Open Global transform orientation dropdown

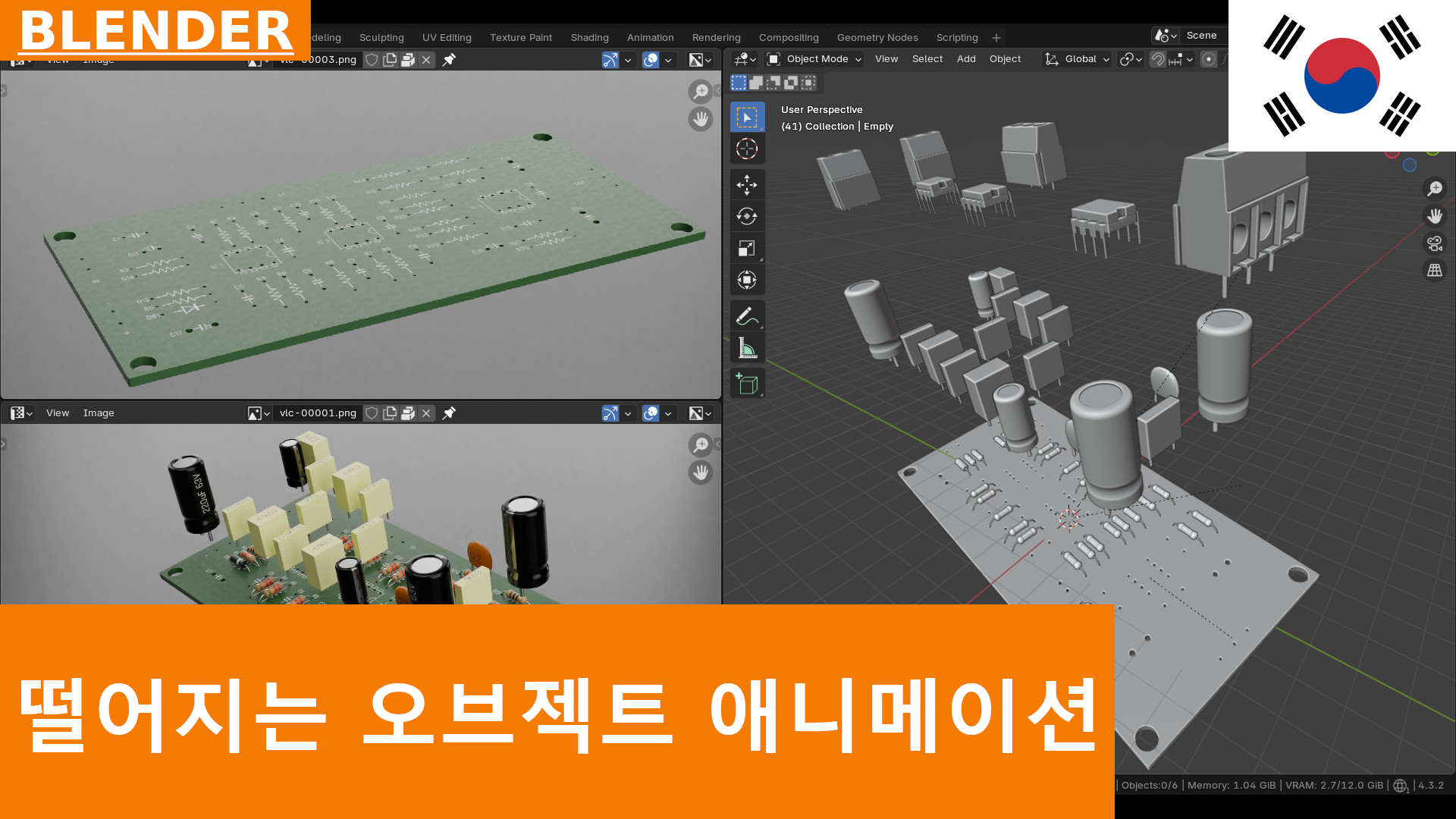(1077, 59)
